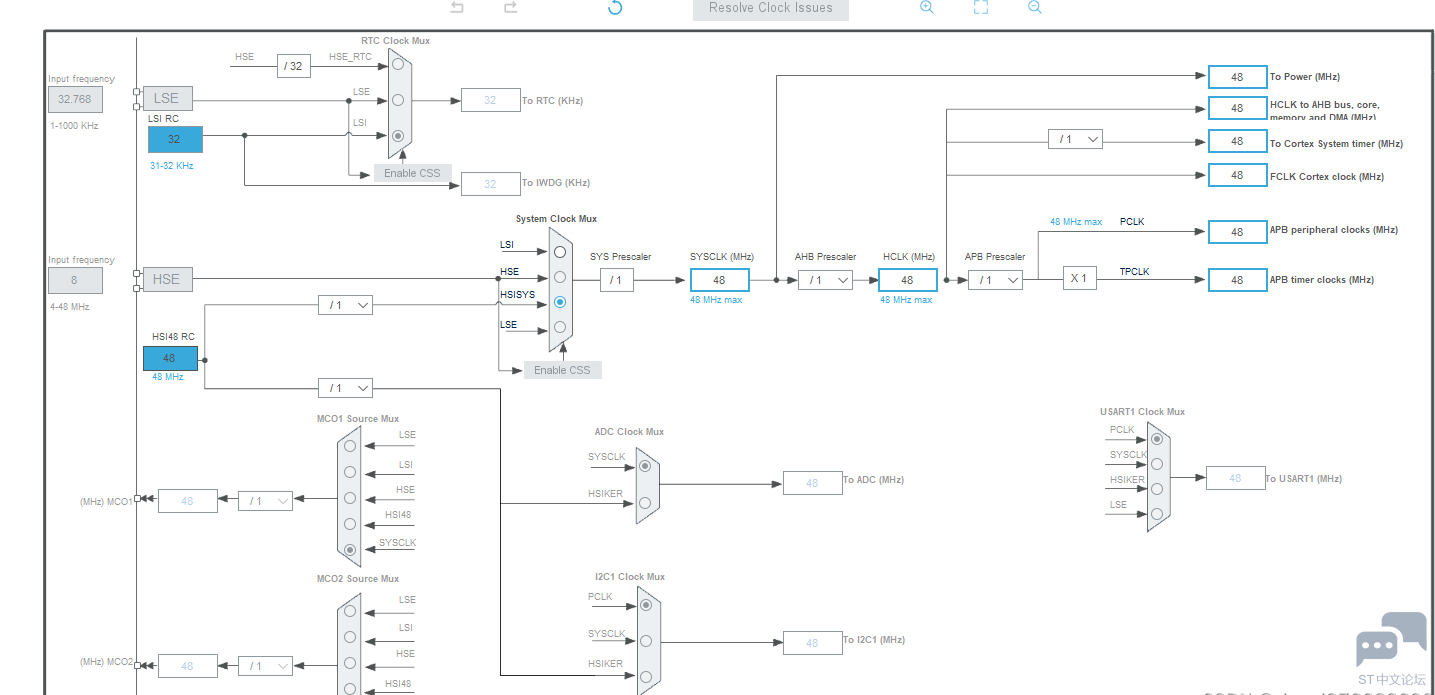Choose HSIKER in the ADC Clock Mux
The height and width of the screenshot is (695, 1435).
645,503
